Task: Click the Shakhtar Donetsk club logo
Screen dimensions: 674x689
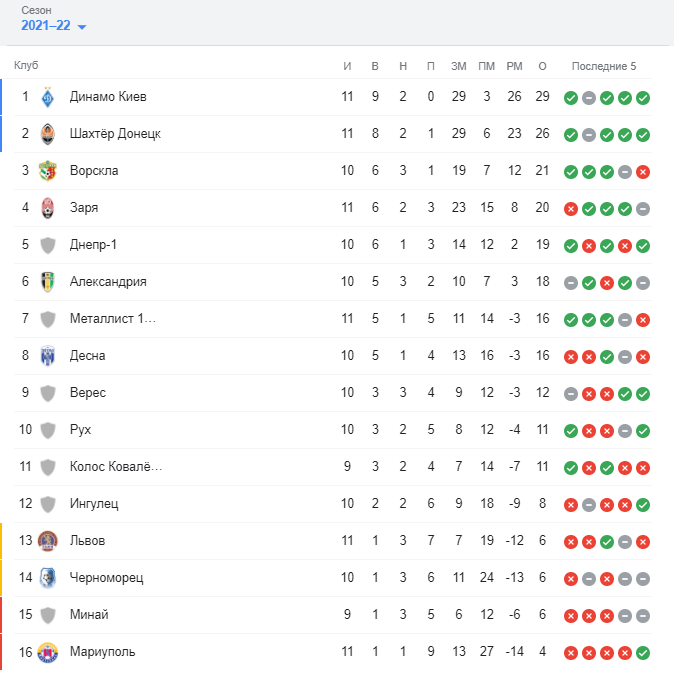Action: (x=48, y=134)
